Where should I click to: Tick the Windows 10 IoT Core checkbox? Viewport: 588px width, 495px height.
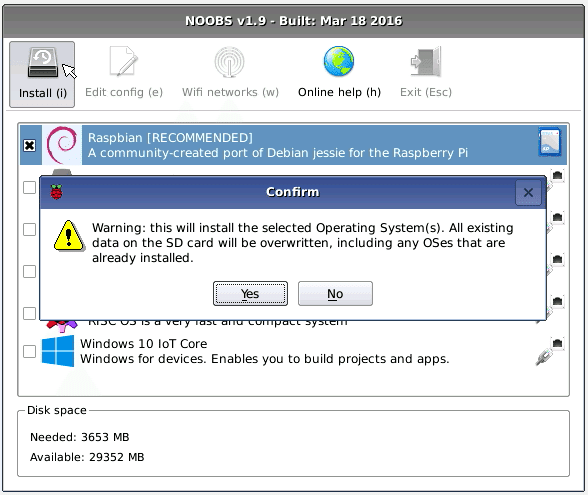click(x=30, y=351)
